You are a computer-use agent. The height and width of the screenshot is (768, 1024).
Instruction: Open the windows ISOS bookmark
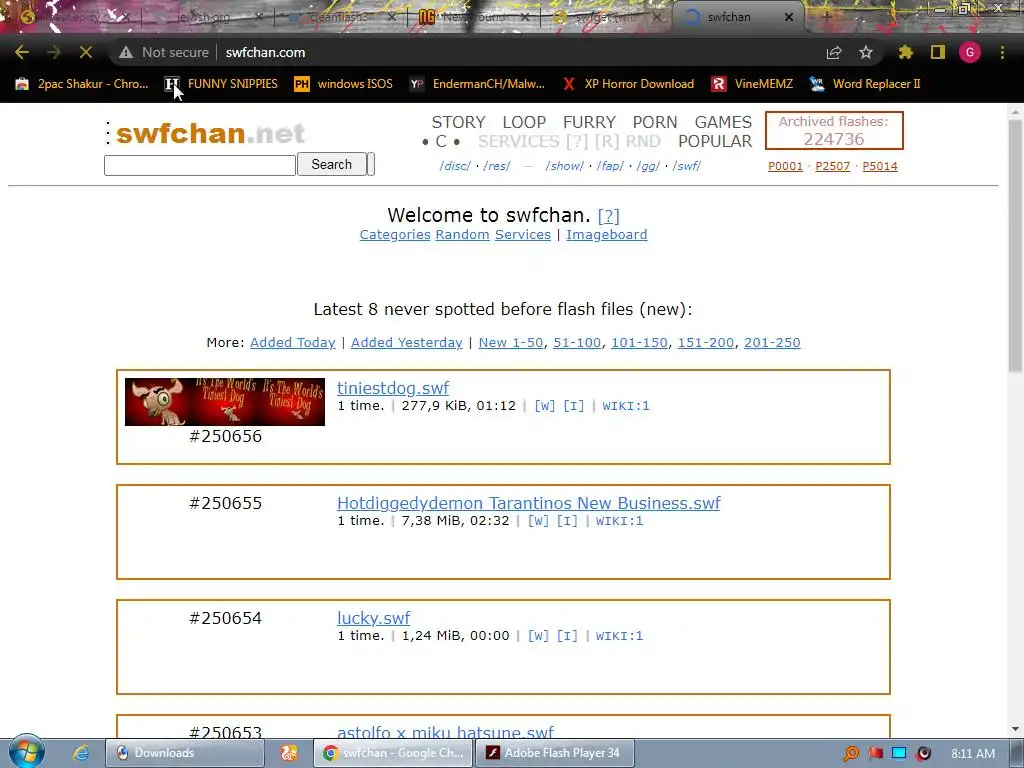point(344,84)
